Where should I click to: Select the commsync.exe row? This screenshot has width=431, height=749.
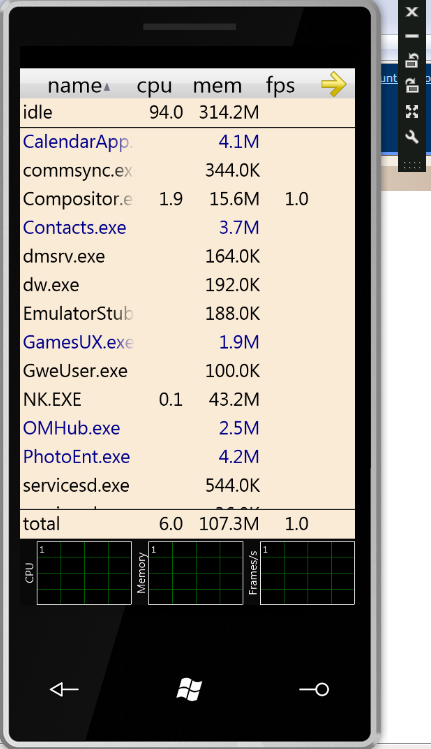pyautogui.click(x=187, y=171)
